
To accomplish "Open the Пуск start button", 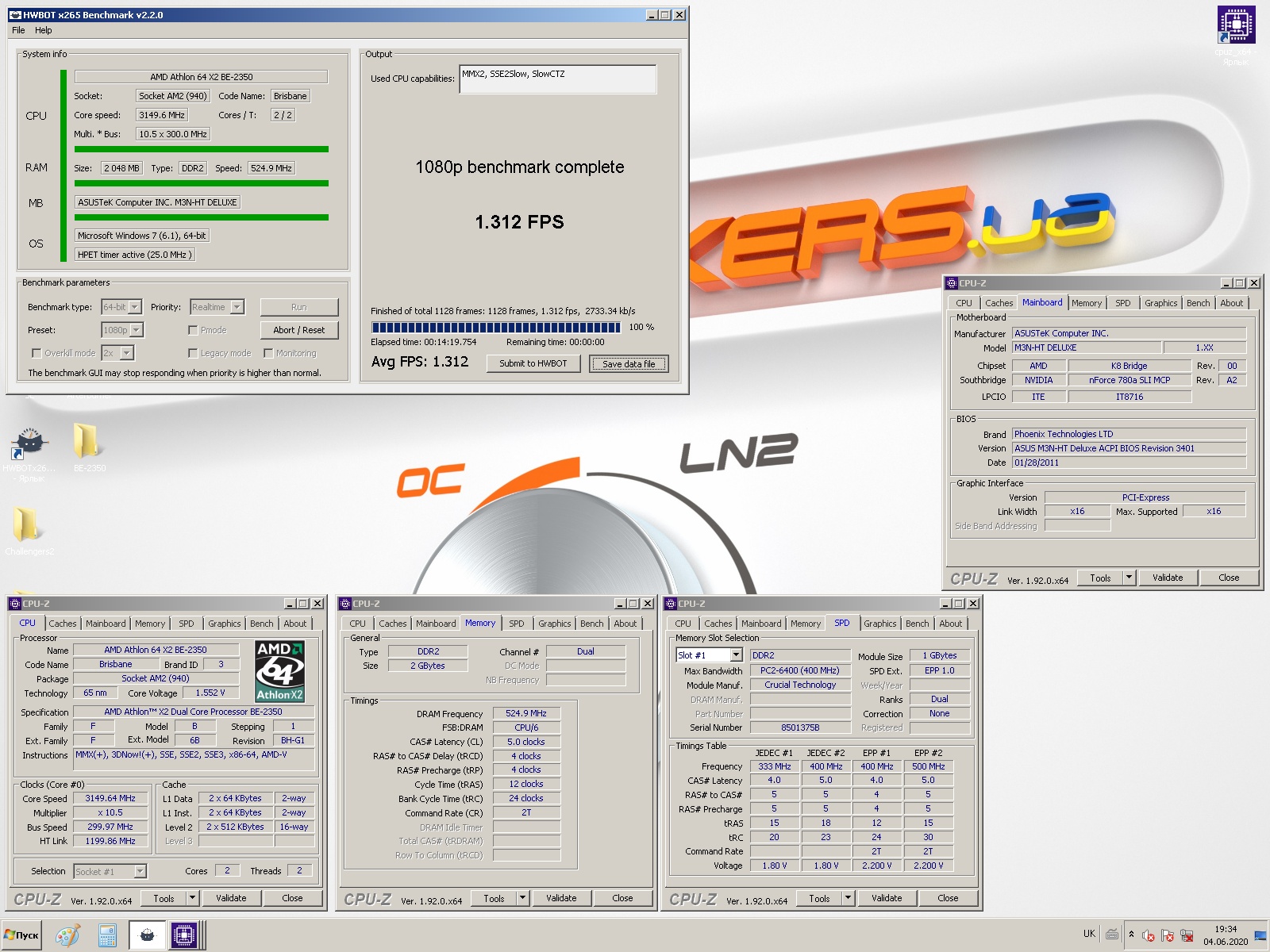I will [x=21, y=935].
